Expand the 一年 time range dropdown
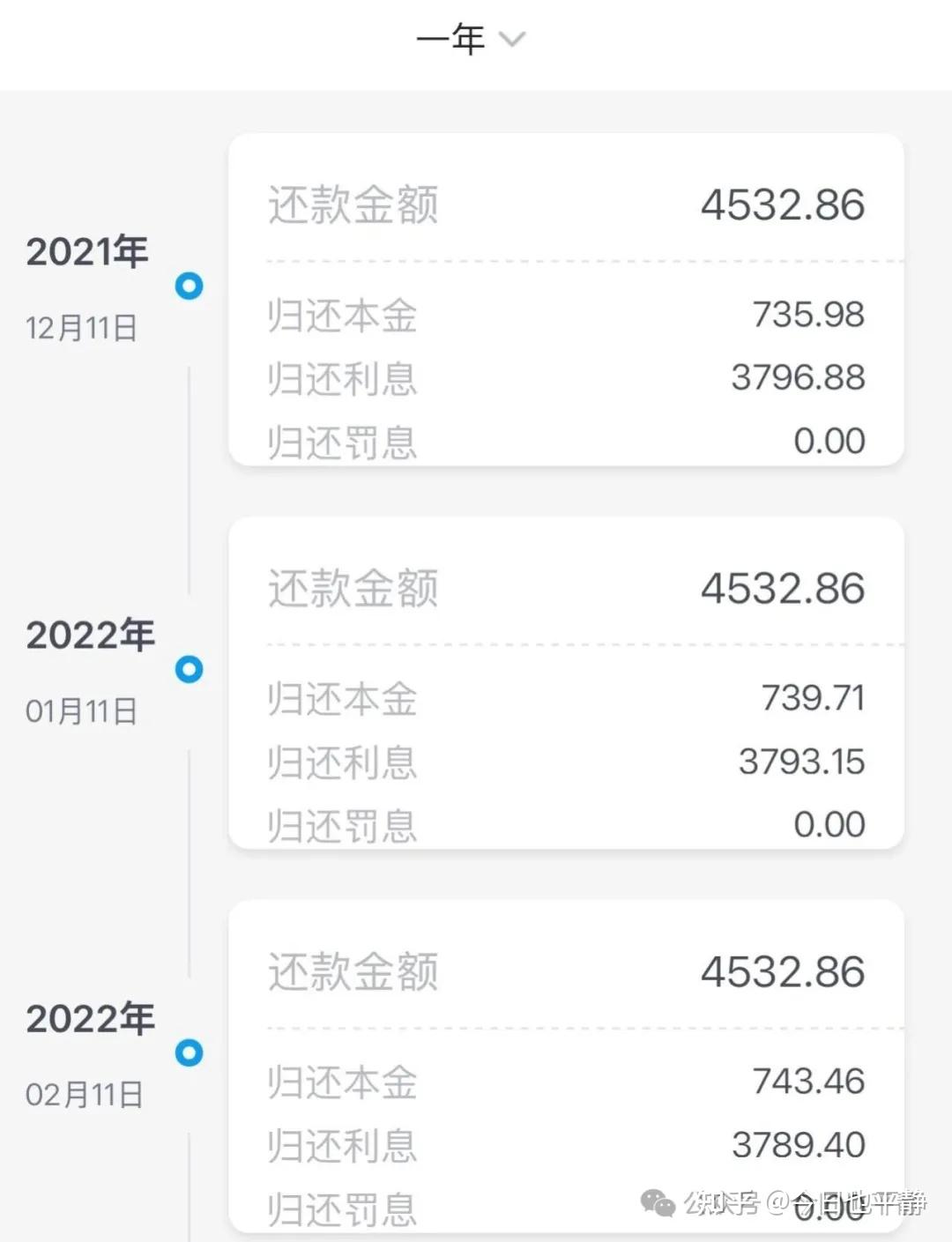This screenshot has height=1242, width=952. 471,40
